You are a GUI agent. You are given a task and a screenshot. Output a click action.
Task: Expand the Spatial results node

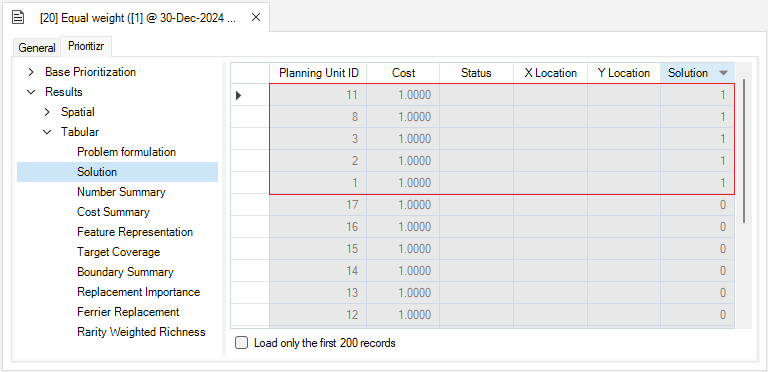47,112
